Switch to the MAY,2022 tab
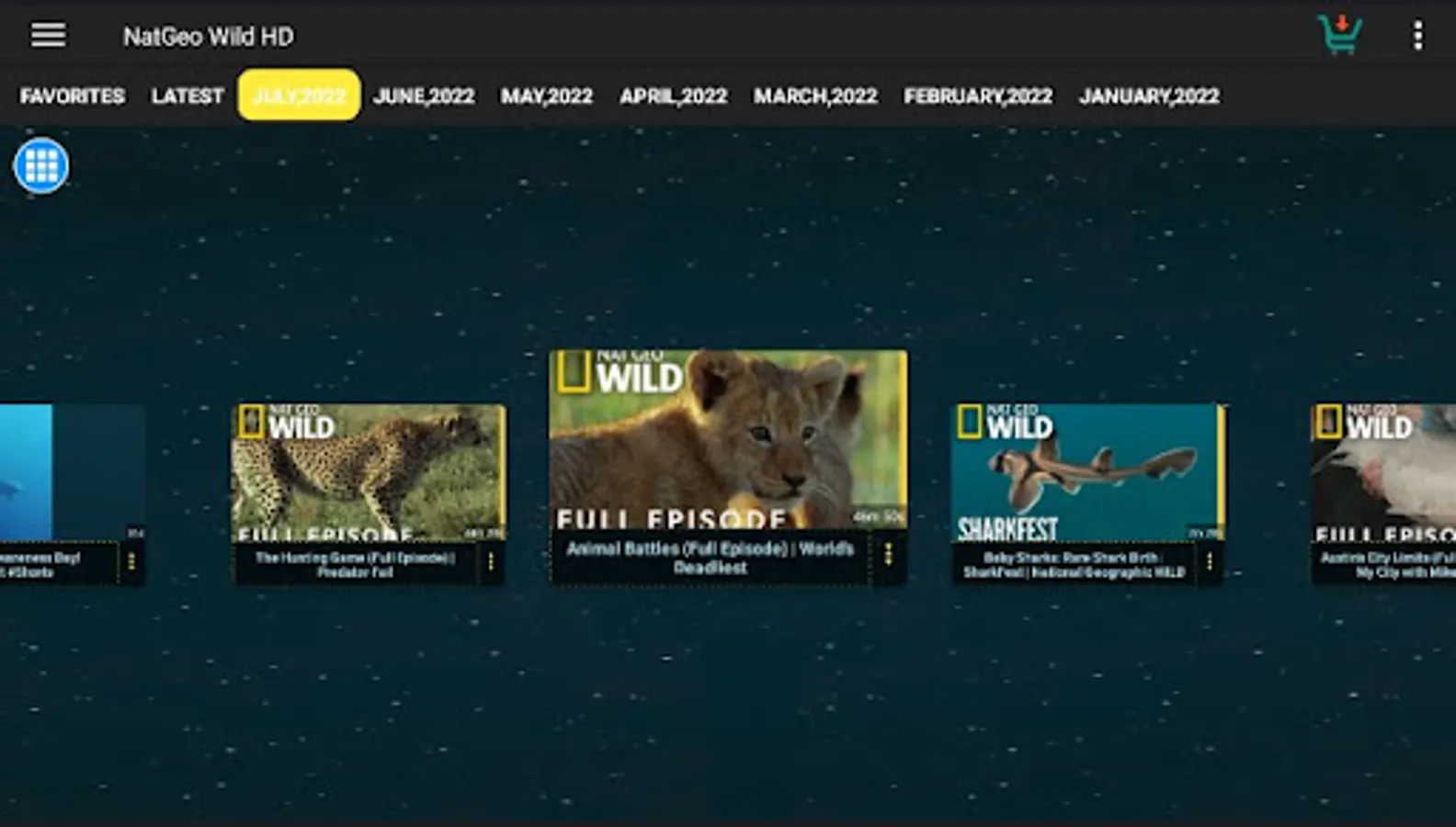The width and height of the screenshot is (1456, 827). point(547,96)
